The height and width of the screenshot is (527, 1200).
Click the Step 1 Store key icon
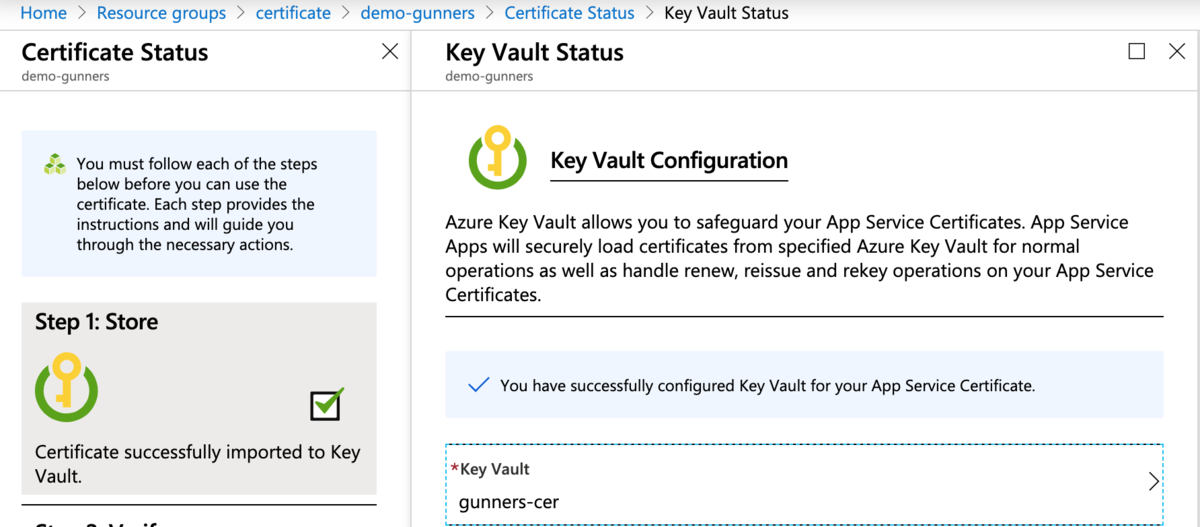pos(66,387)
